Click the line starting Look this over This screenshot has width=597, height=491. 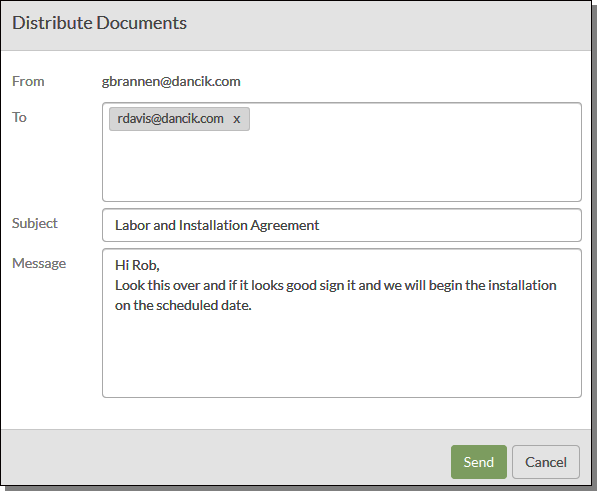click(x=335, y=285)
